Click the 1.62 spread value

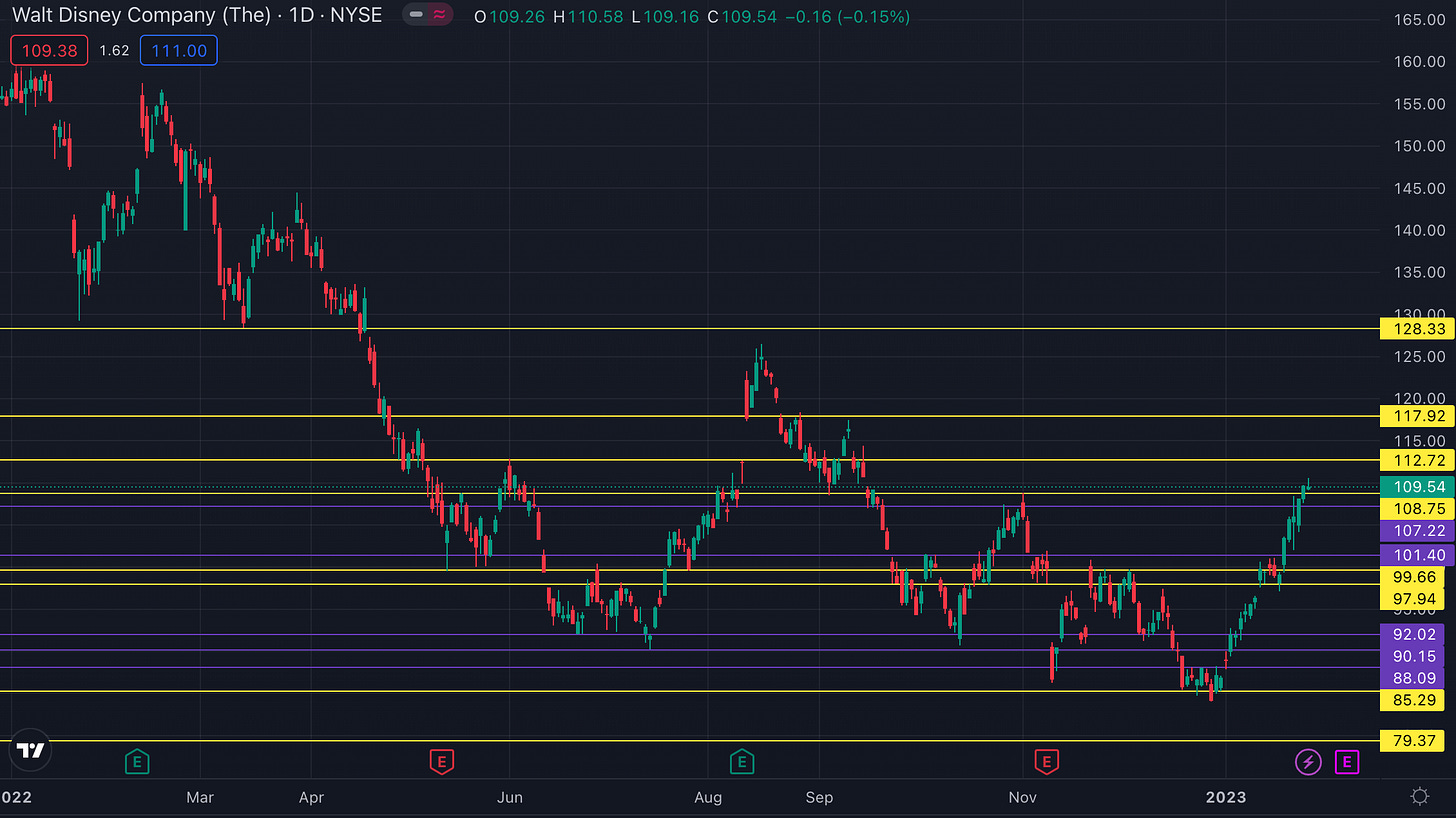[x=114, y=50]
